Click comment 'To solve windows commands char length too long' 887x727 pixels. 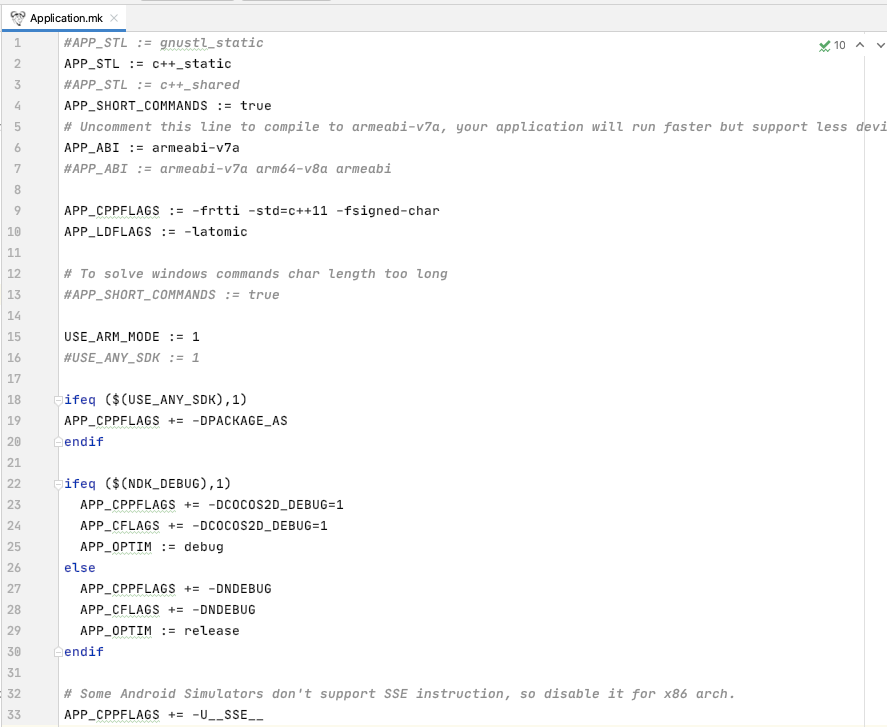(256, 274)
